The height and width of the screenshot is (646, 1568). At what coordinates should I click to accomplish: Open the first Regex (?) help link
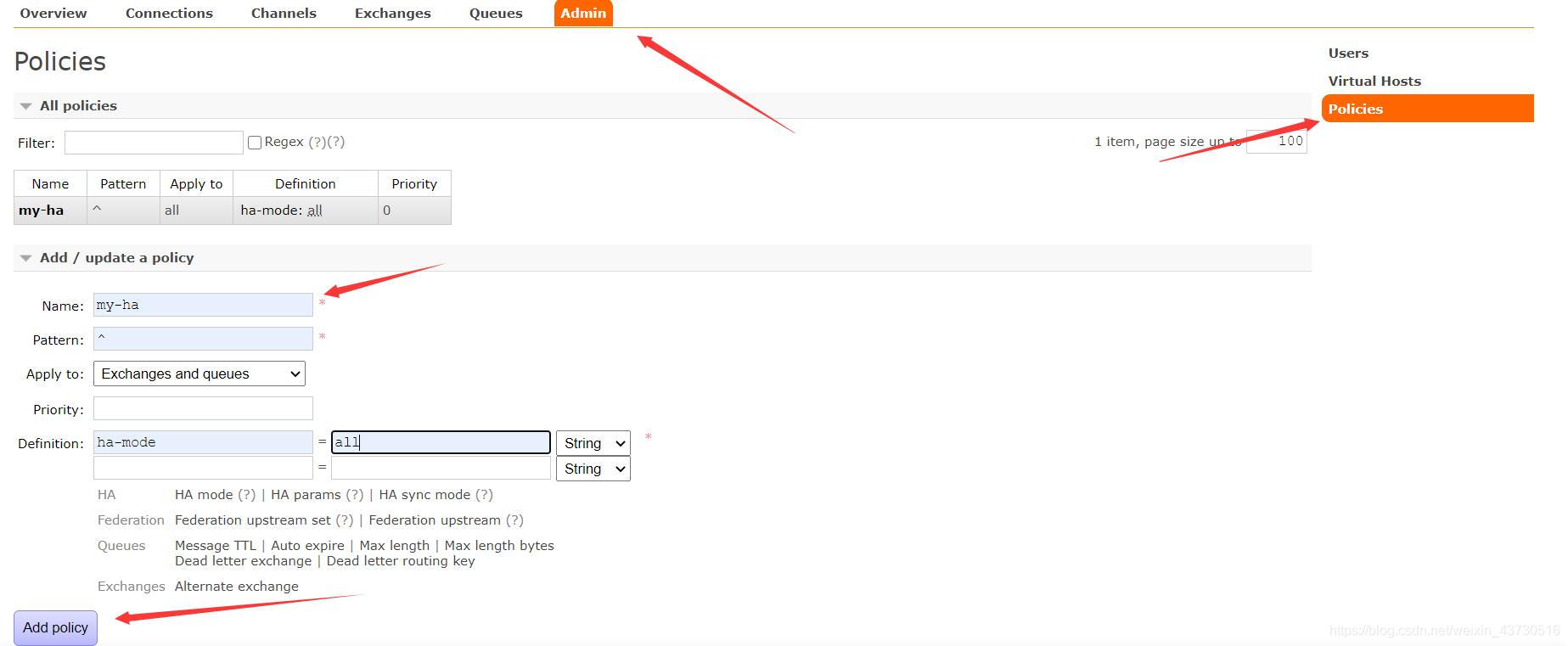point(317,142)
